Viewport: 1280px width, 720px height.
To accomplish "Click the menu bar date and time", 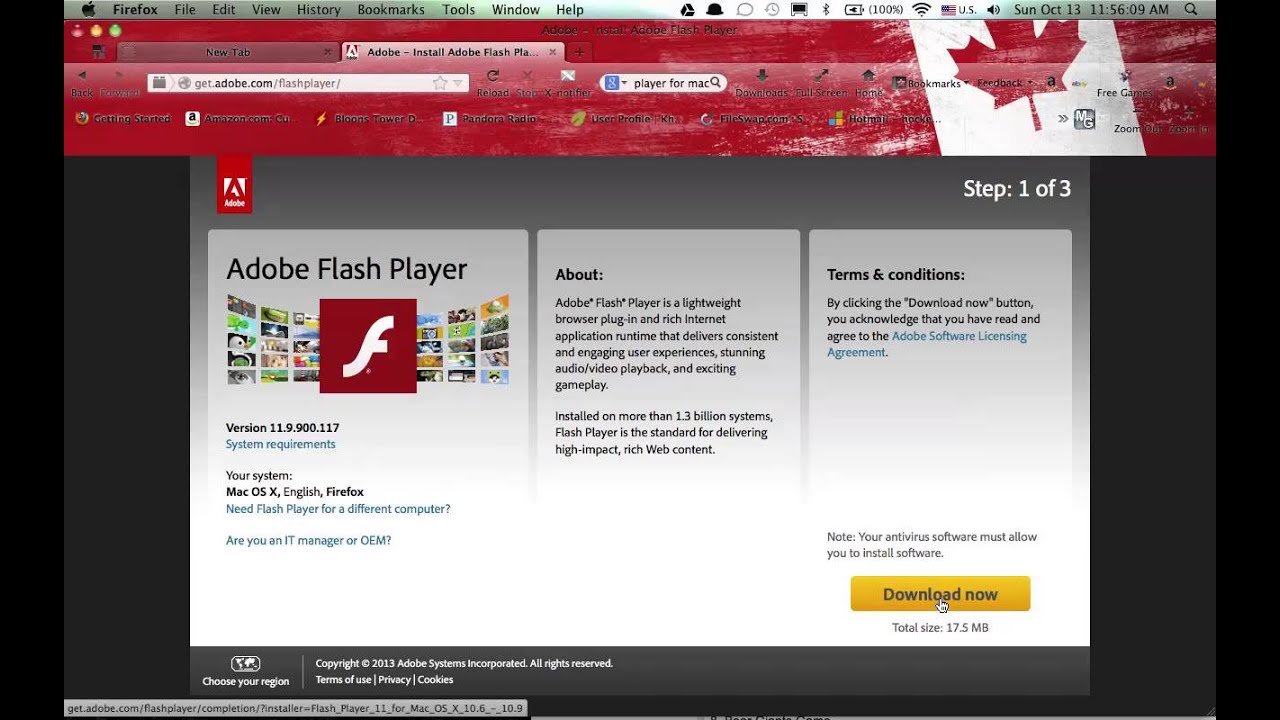I will [1091, 10].
